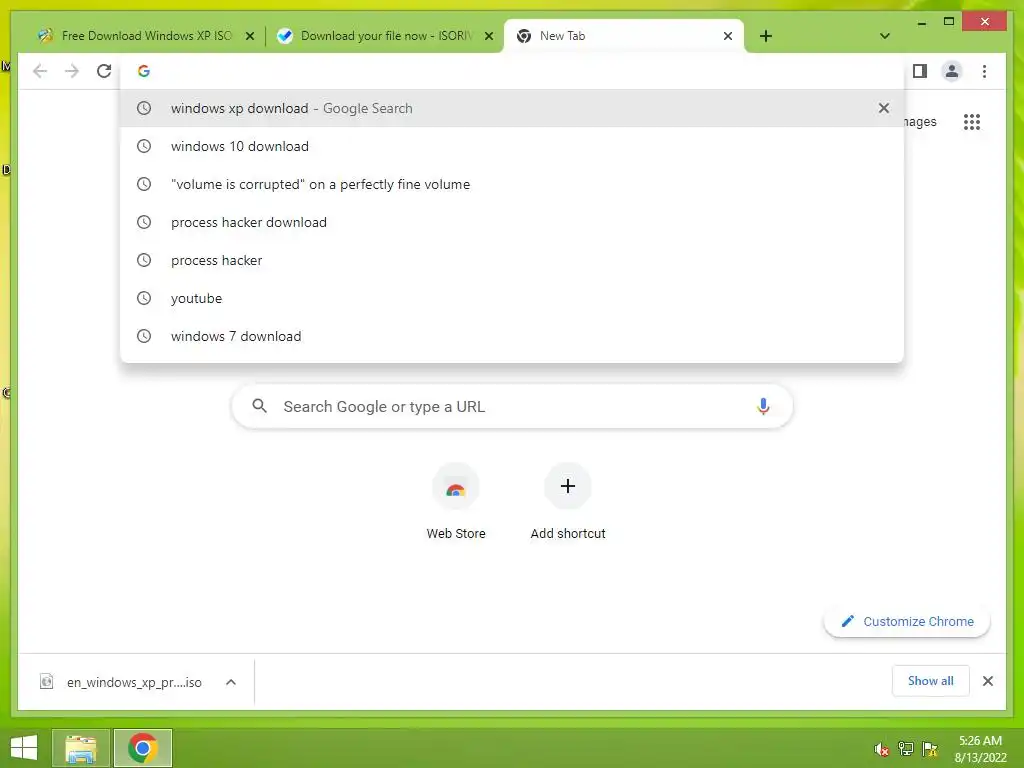Expand the tab search chevron
Viewport: 1024px width, 768px height.
[884, 36]
